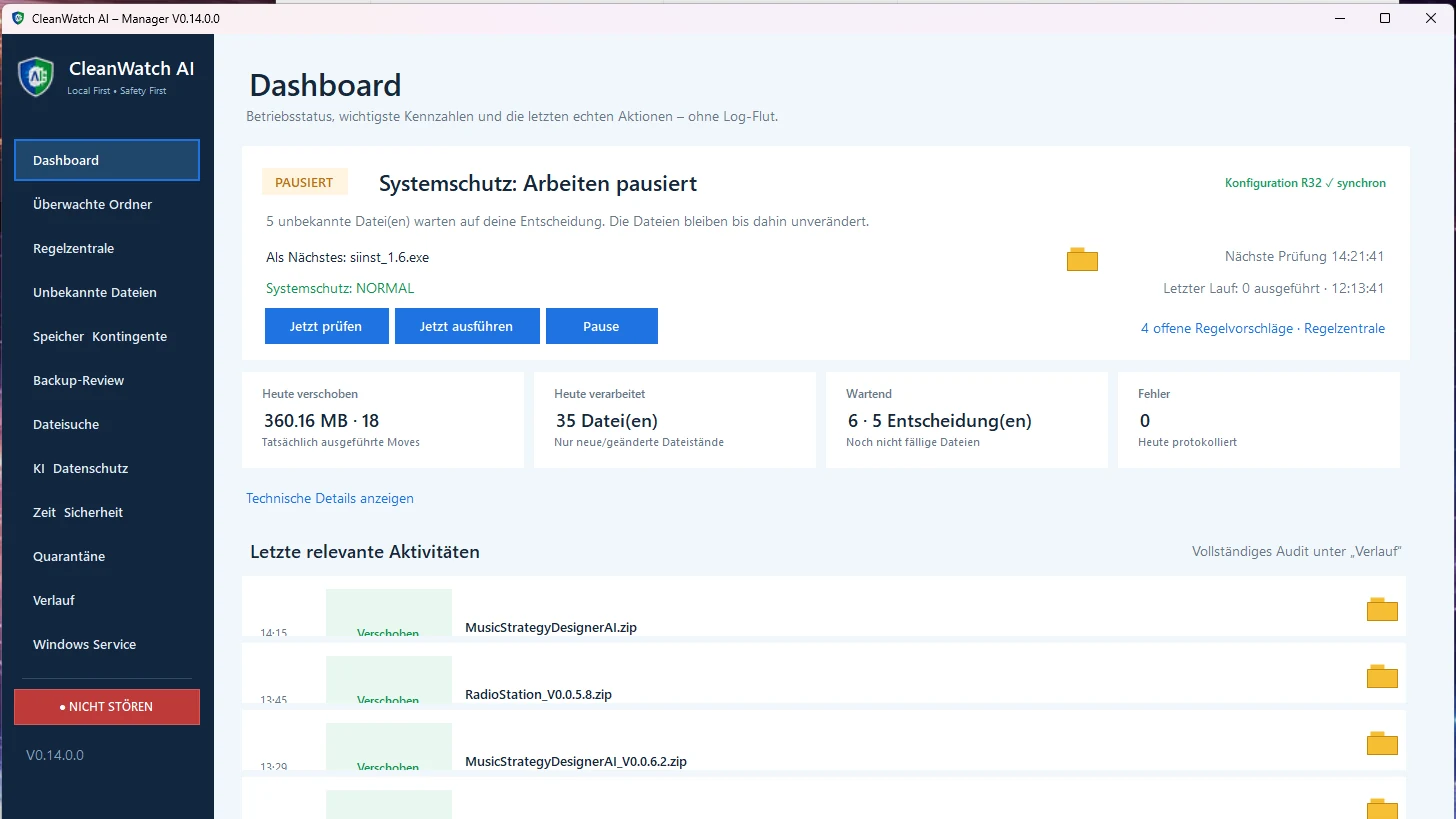Click Als Nächstes: siinst_1.6.exe text
Viewport: 1456px width, 819px height.
click(347, 257)
